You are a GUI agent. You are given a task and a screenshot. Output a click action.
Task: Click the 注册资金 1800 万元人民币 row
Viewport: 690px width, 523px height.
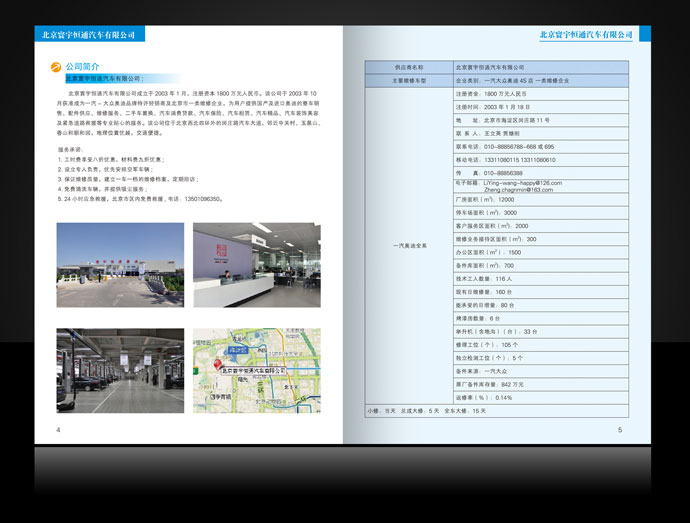click(541, 94)
